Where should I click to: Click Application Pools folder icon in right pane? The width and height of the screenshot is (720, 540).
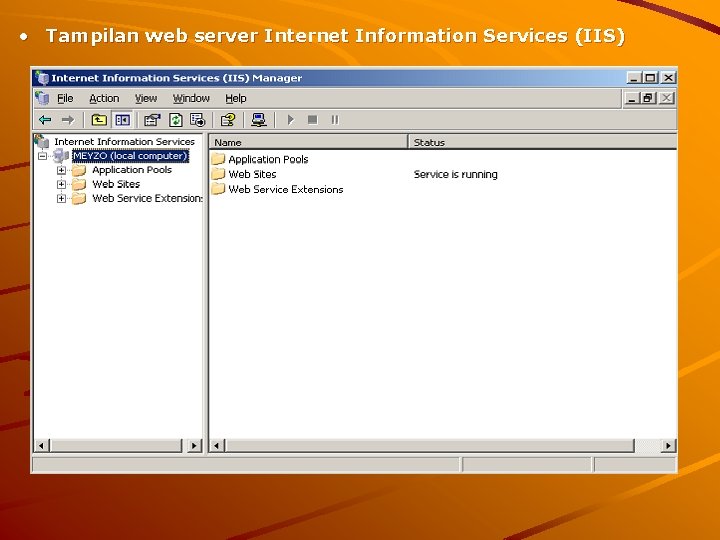pos(218,159)
